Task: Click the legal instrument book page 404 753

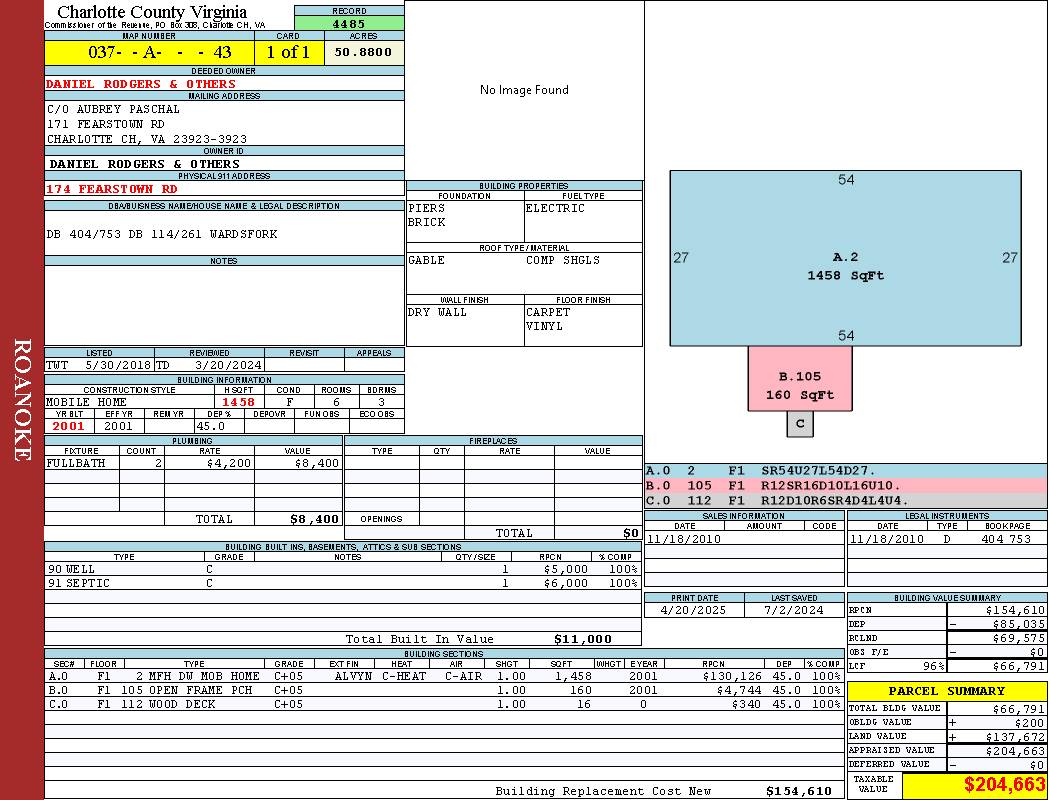Action: pos(1005,539)
